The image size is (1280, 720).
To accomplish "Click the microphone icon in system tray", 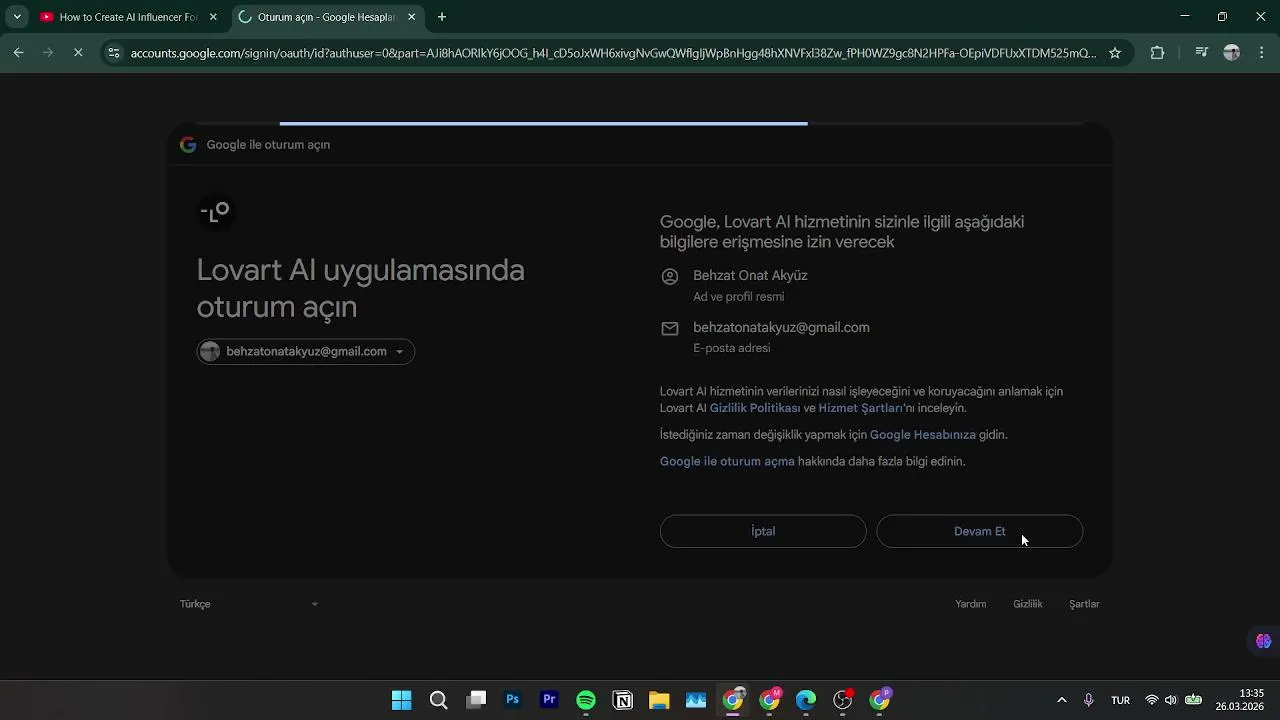I will pos(1089,700).
